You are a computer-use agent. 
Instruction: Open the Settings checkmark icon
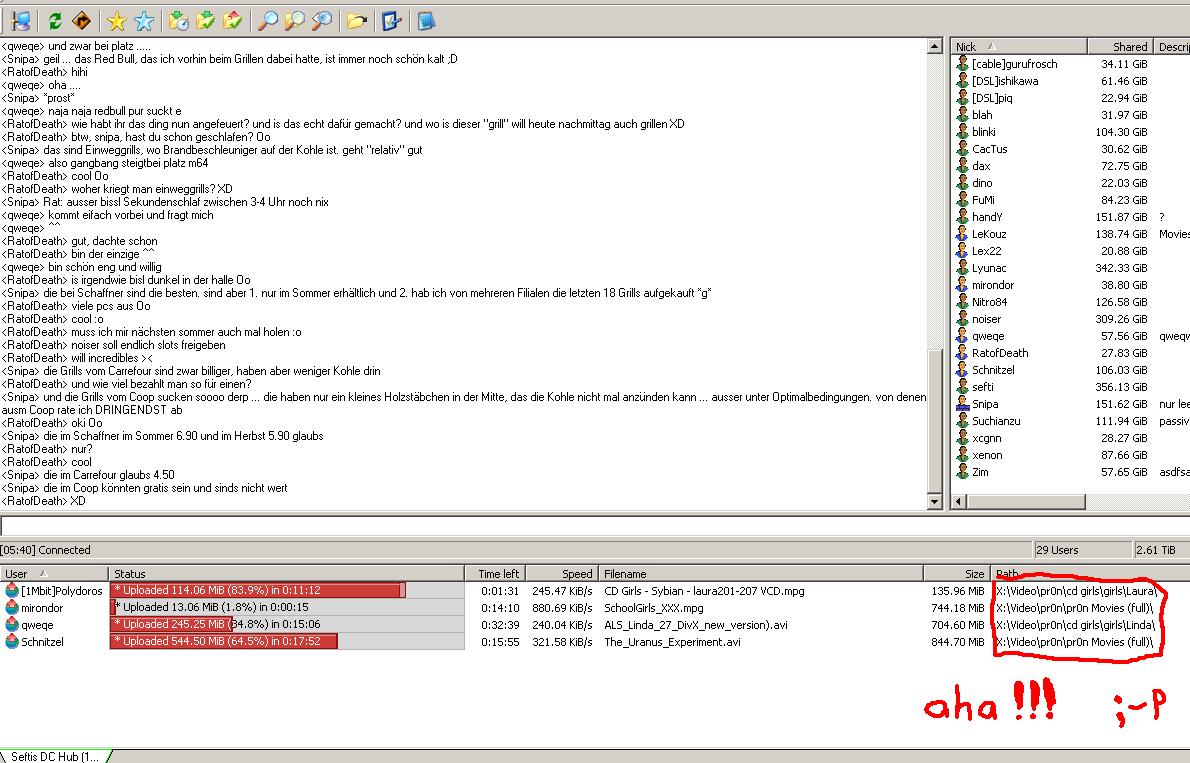pyautogui.click(x=391, y=20)
